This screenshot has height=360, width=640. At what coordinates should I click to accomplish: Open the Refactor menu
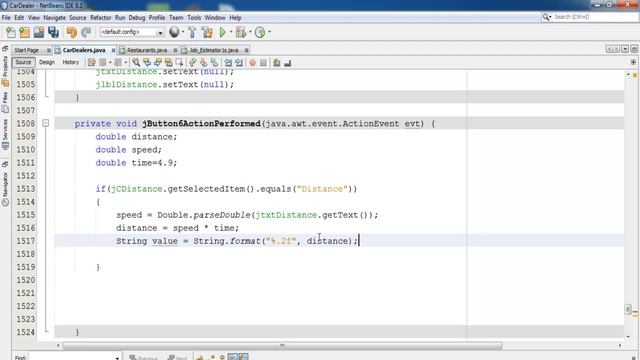(x=101, y=18)
